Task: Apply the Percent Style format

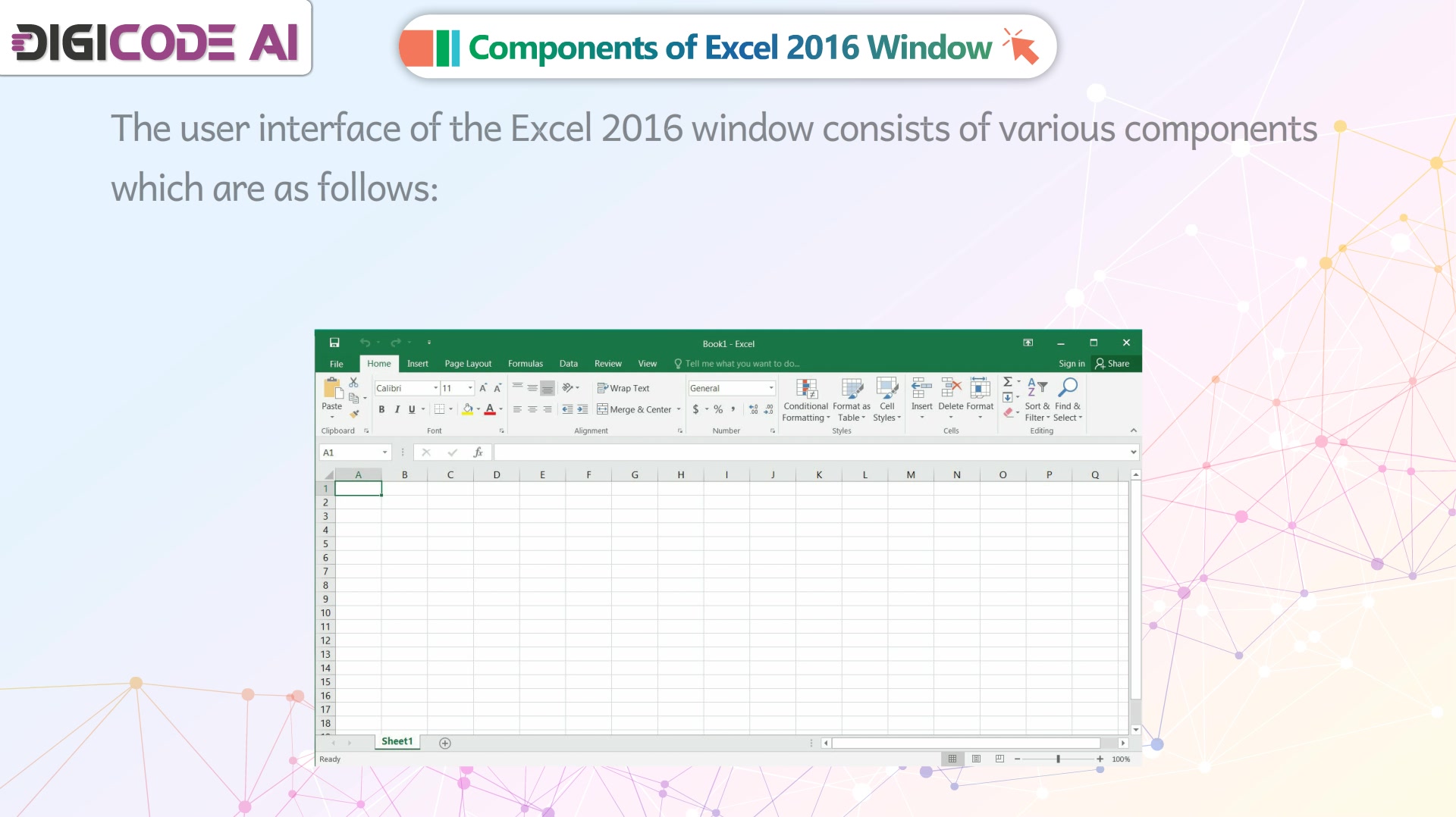Action: pos(718,409)
